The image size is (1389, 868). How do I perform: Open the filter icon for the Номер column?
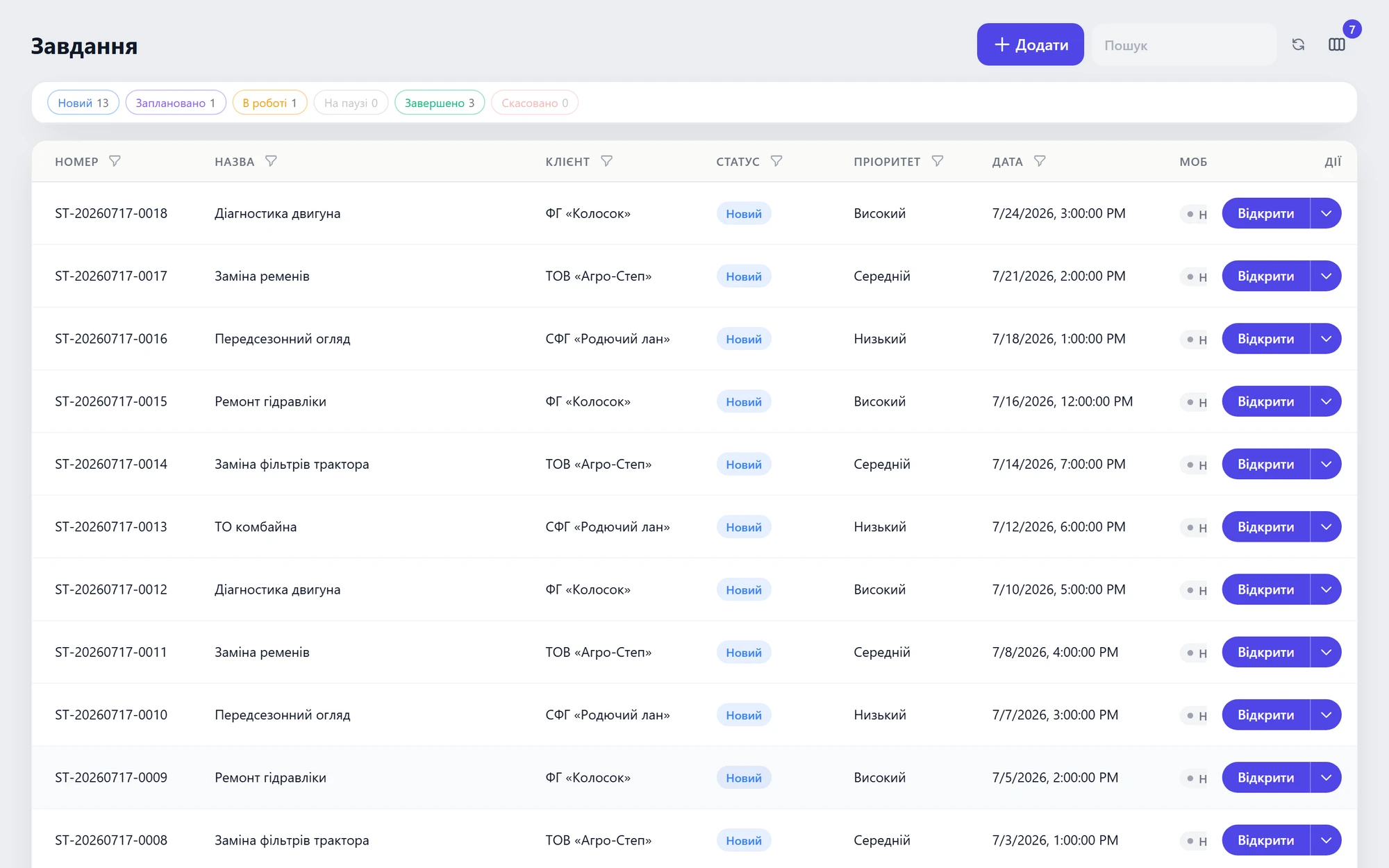pyautogui.click(x=115, y=161)
